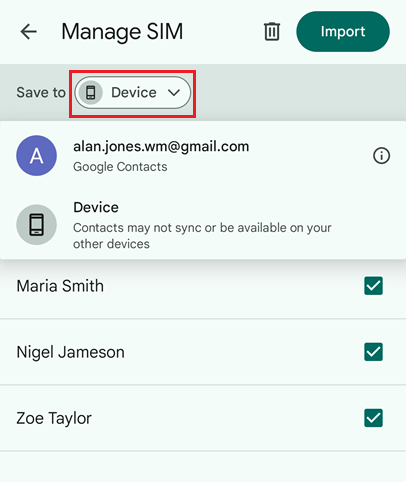406x482 pixels.
Task: Tap the Google Contacts subtitle text
Action: (120, 167)
